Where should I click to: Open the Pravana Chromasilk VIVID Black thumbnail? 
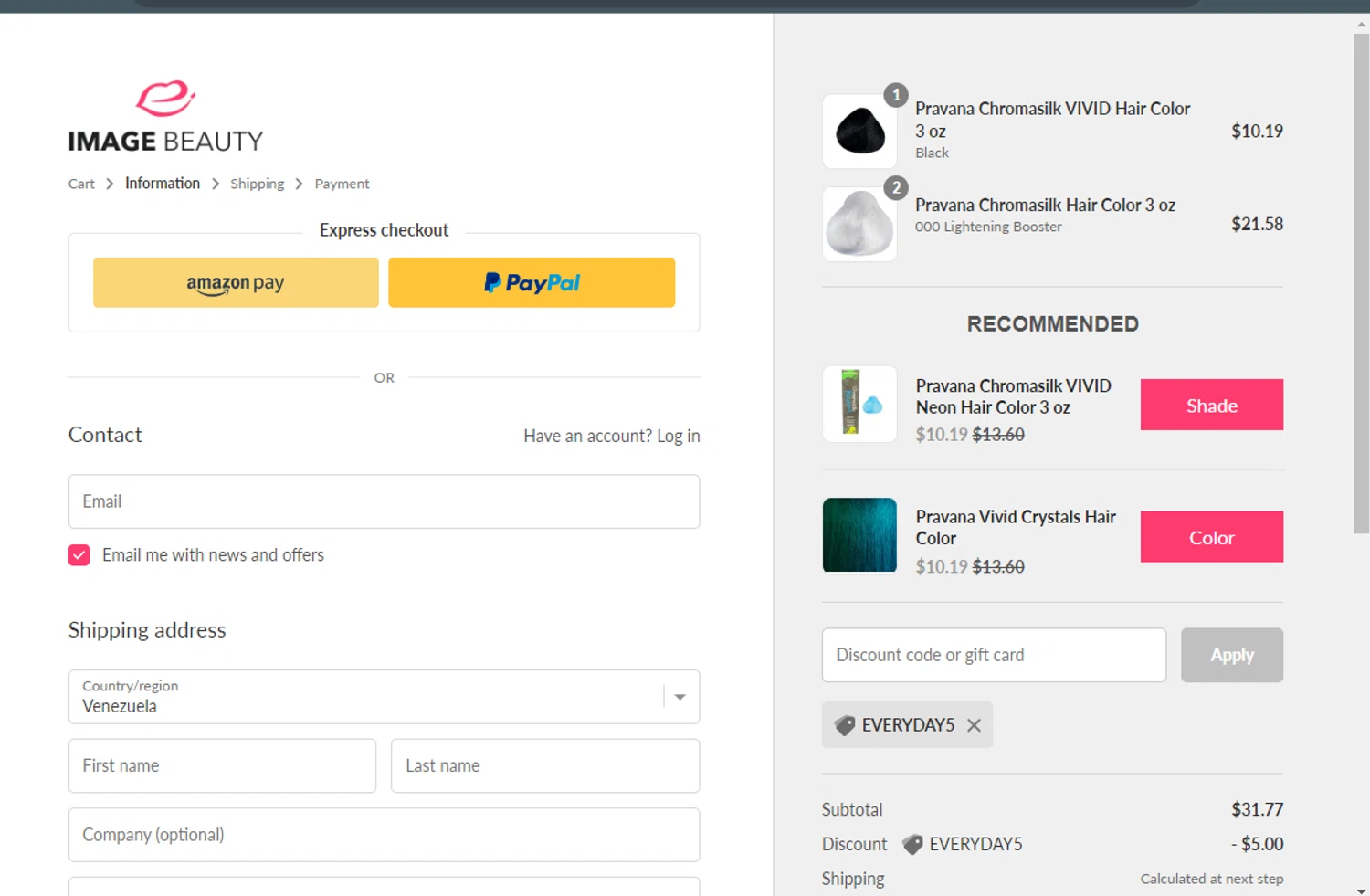pos(859,132)
